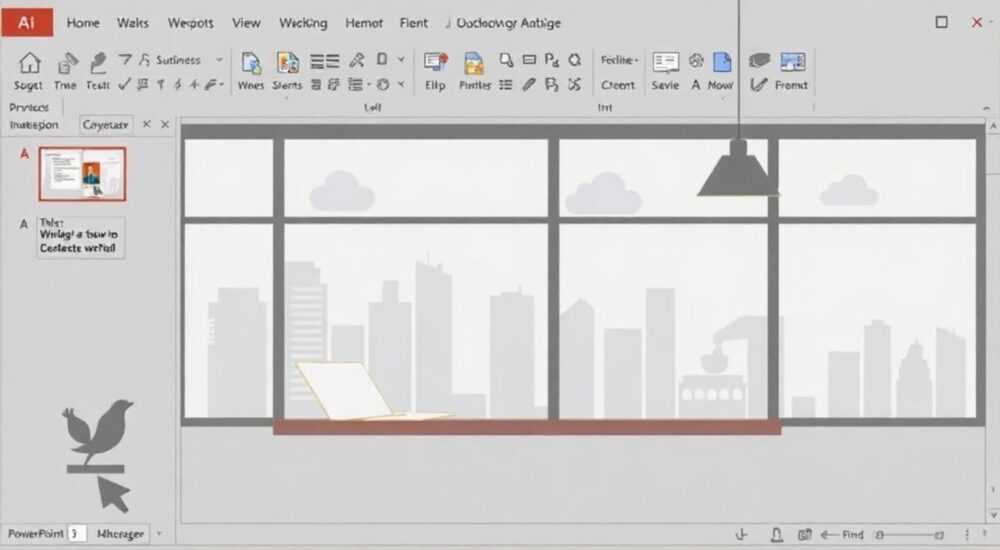This screenshot has height=550, width=1000.
Task: Click the Cteent button
Action: 618,85
